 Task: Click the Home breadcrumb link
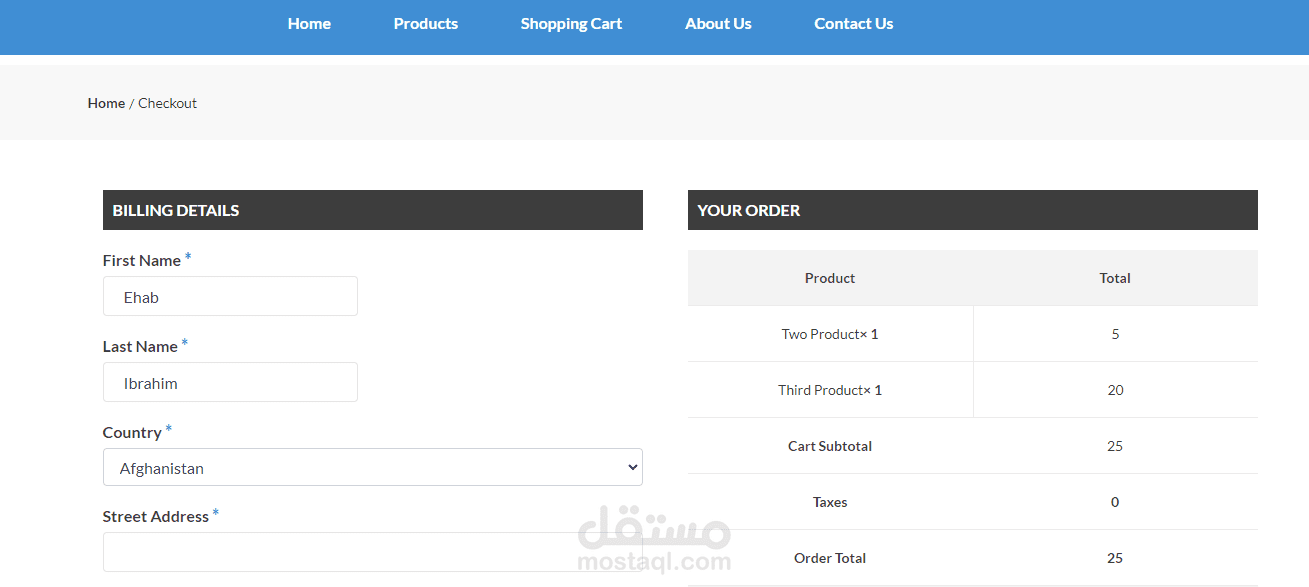coord(106,103)
